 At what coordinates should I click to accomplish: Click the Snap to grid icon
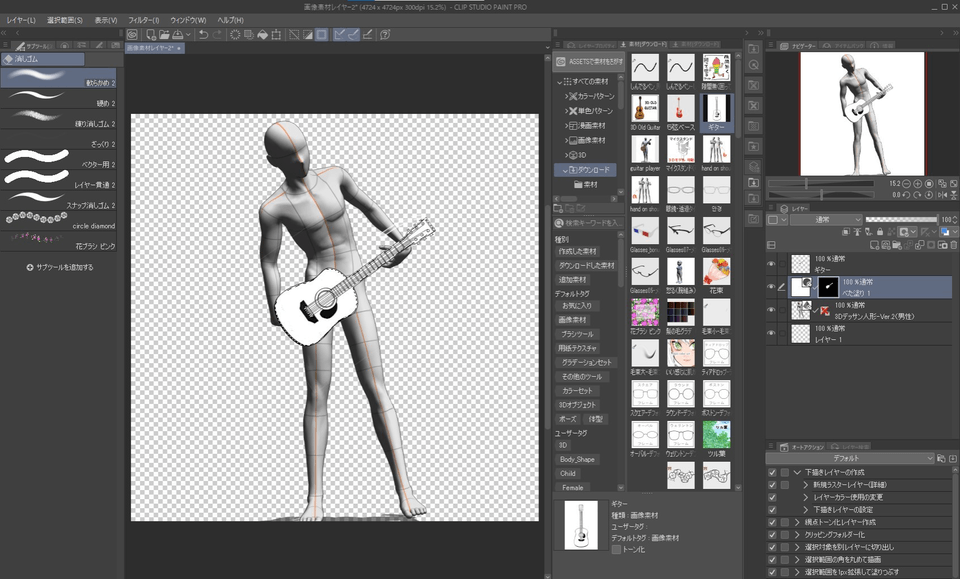click(367, 34)
